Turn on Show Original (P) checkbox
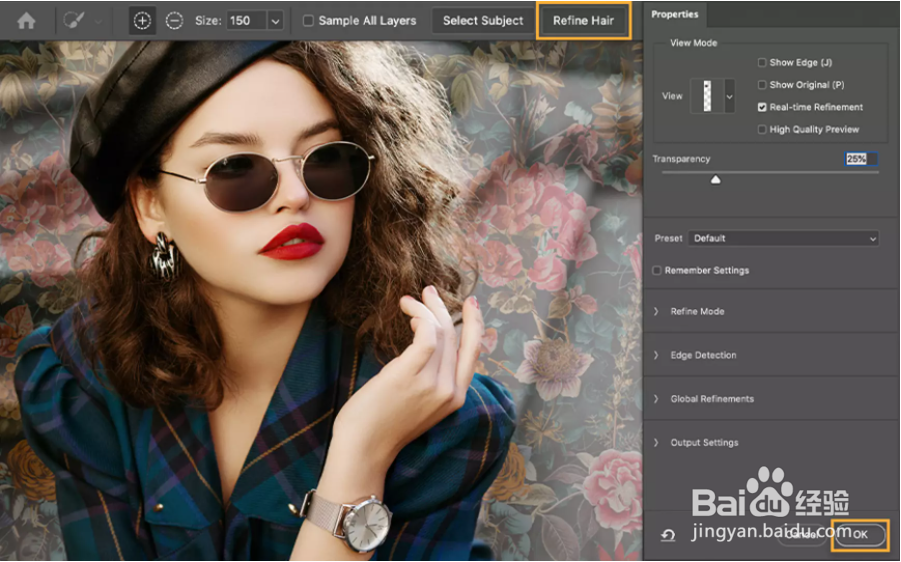 (x=762, y=84)
